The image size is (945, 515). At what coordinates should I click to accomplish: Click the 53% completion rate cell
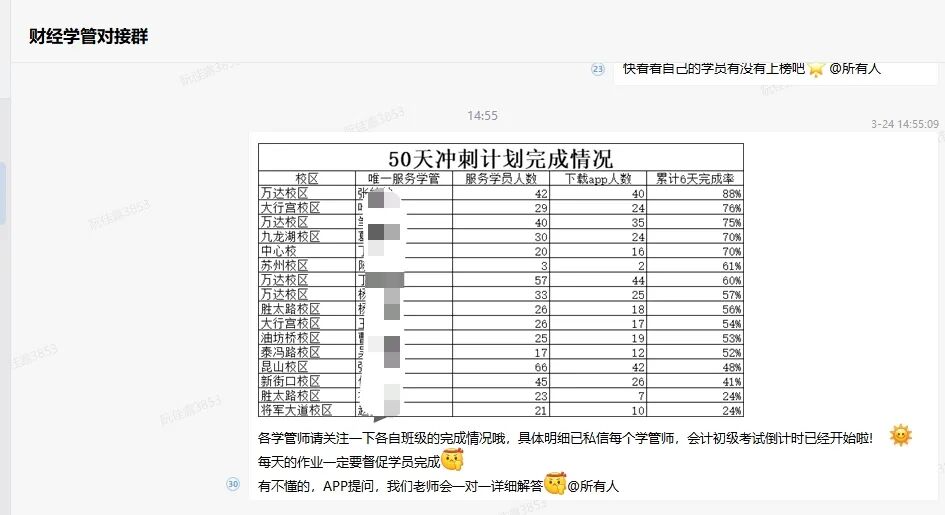[x=695, y=338]
